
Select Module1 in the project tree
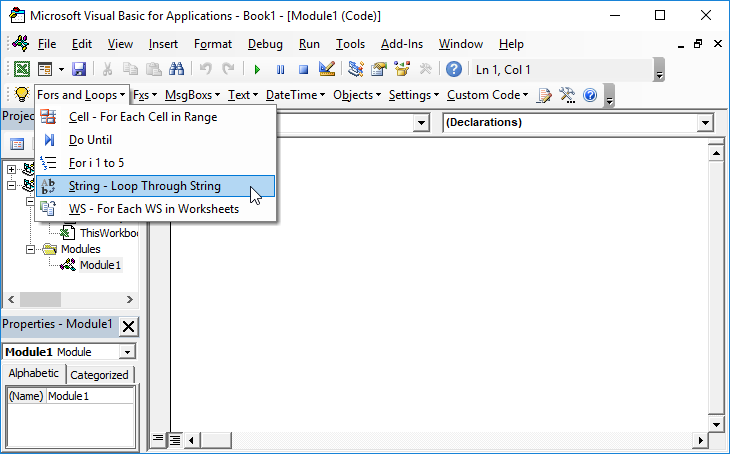click(x=98, y=265)
